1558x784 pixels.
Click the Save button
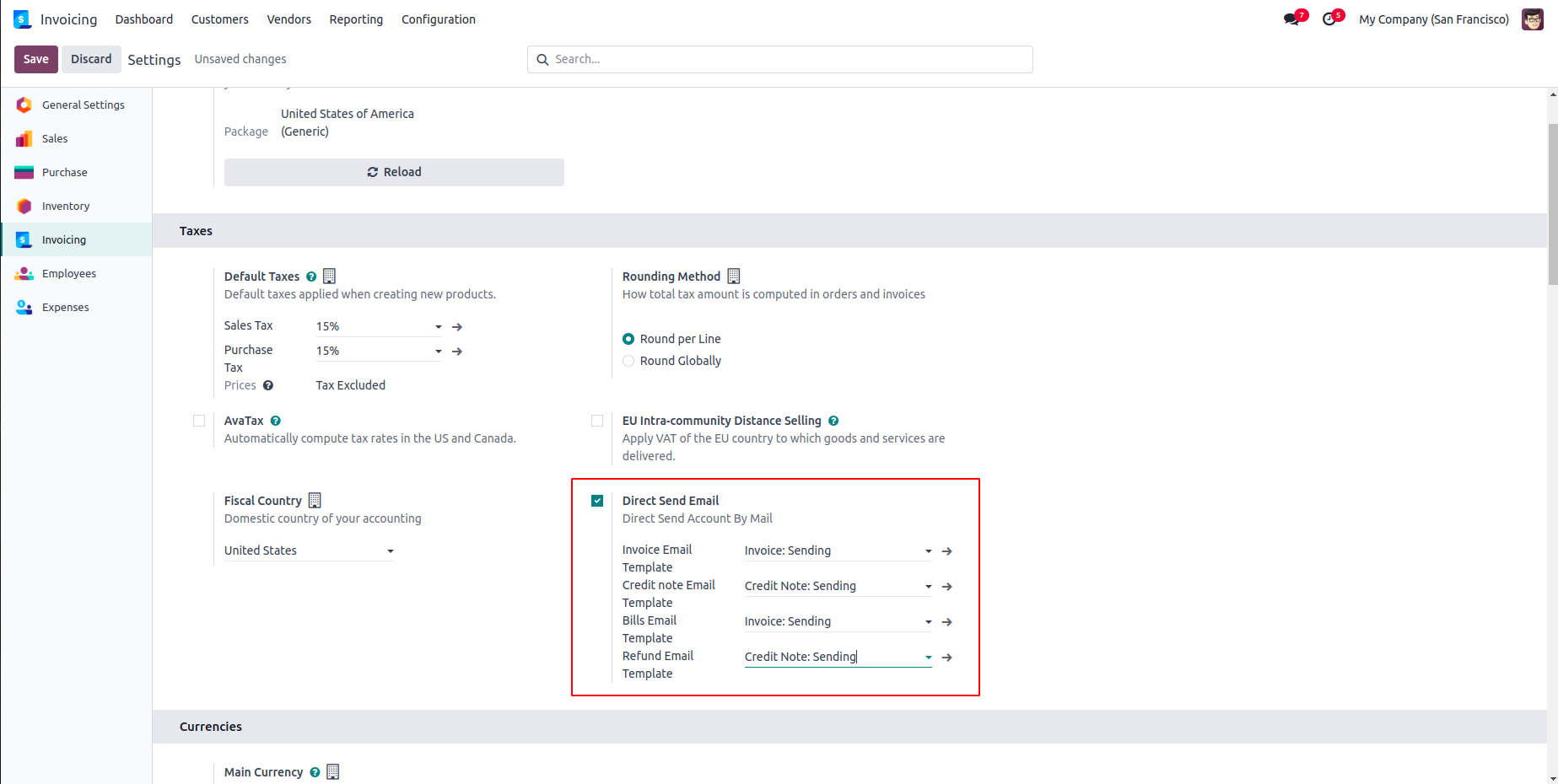pyautogui.click(x=36, y=59)
